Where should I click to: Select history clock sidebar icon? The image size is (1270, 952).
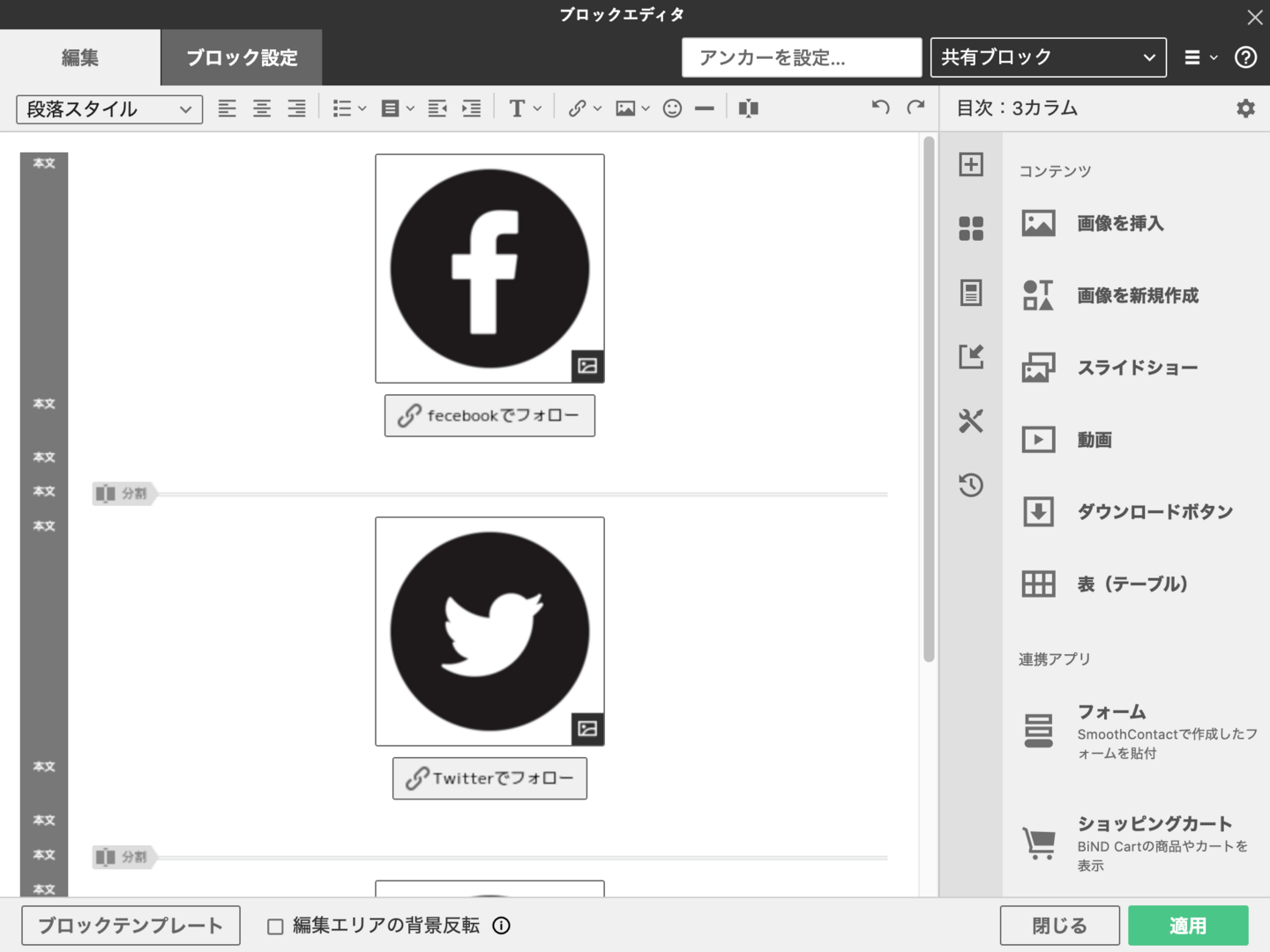tap(971, 485)
